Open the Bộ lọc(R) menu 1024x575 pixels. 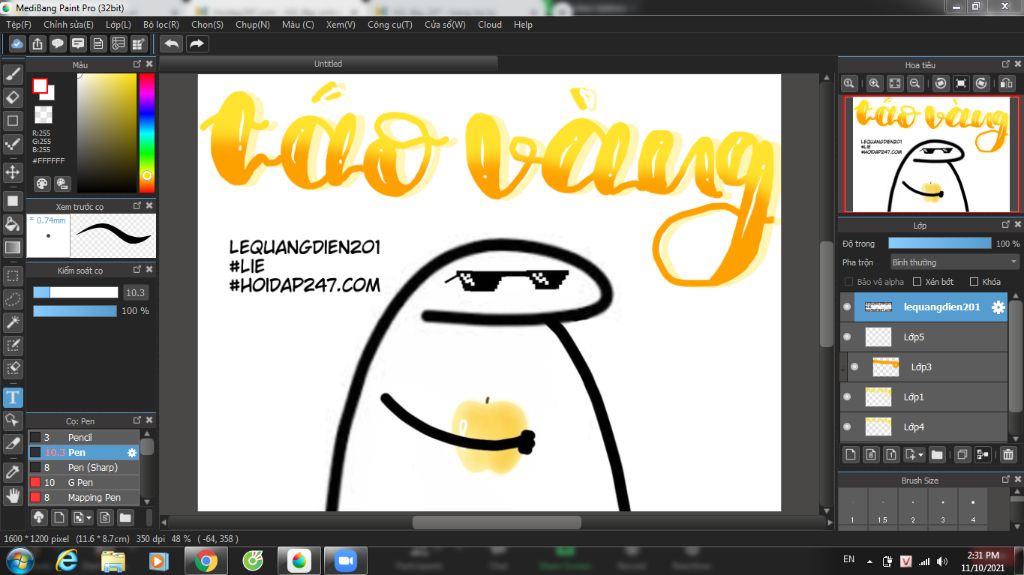tap(161, 24)
